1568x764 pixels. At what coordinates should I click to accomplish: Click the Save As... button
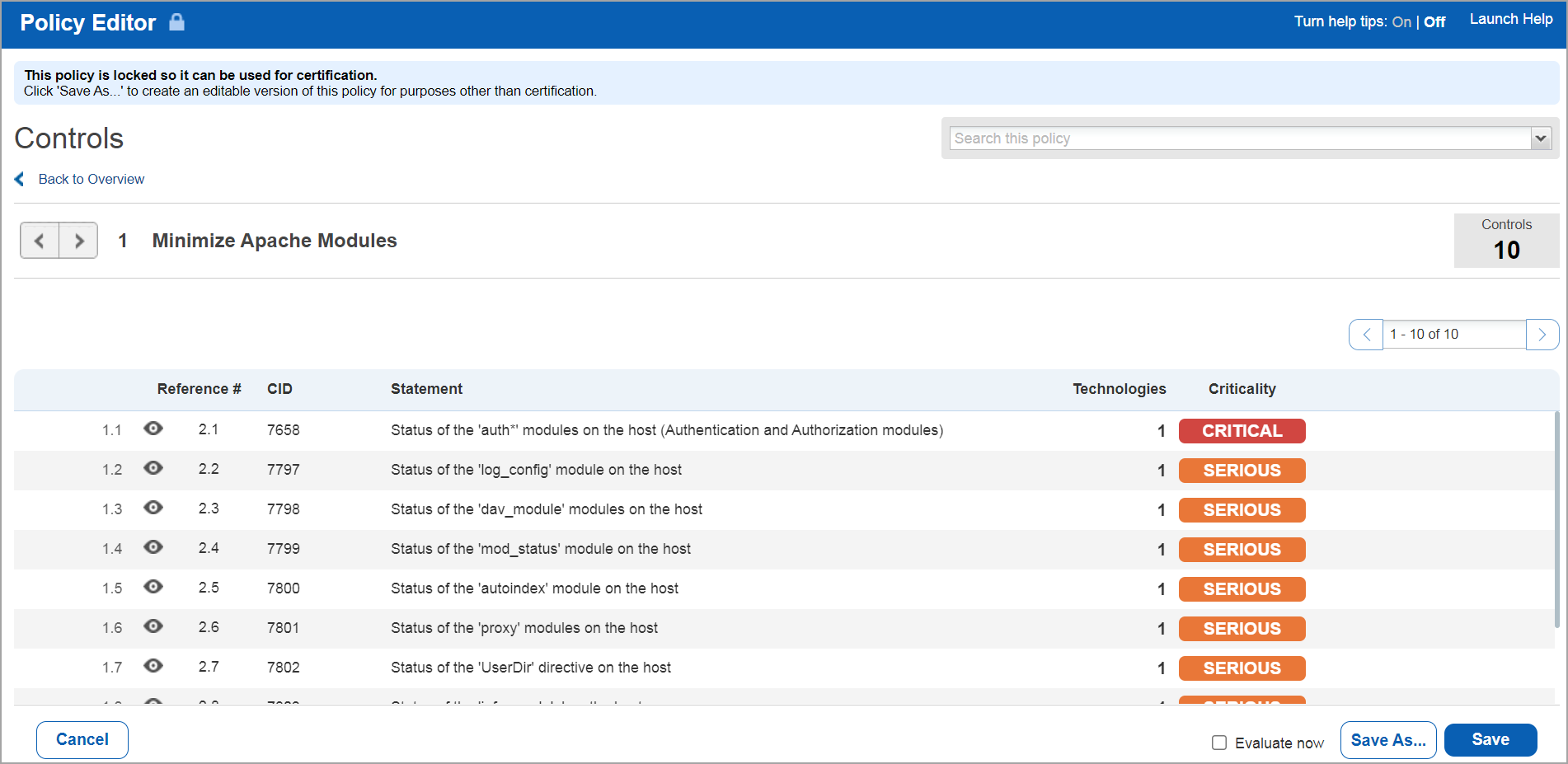[x=1388, y=739]
